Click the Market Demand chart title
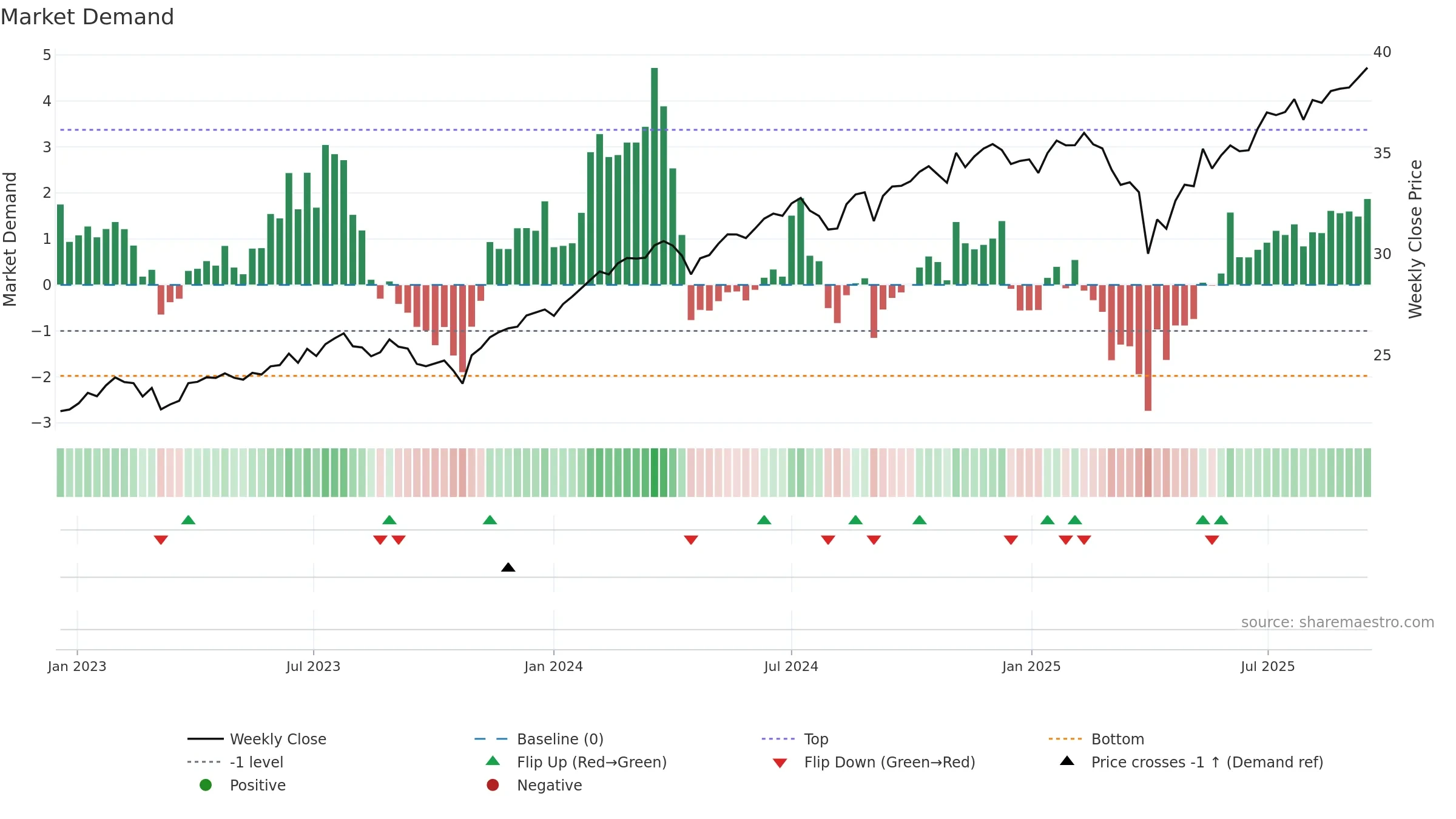 (x=87, y=17)
